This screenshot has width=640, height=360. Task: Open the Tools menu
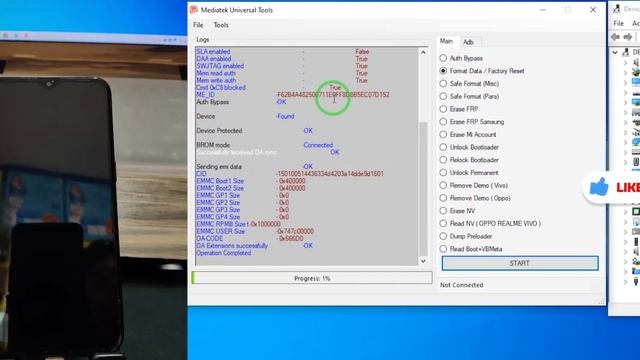[x=221, y=25]
